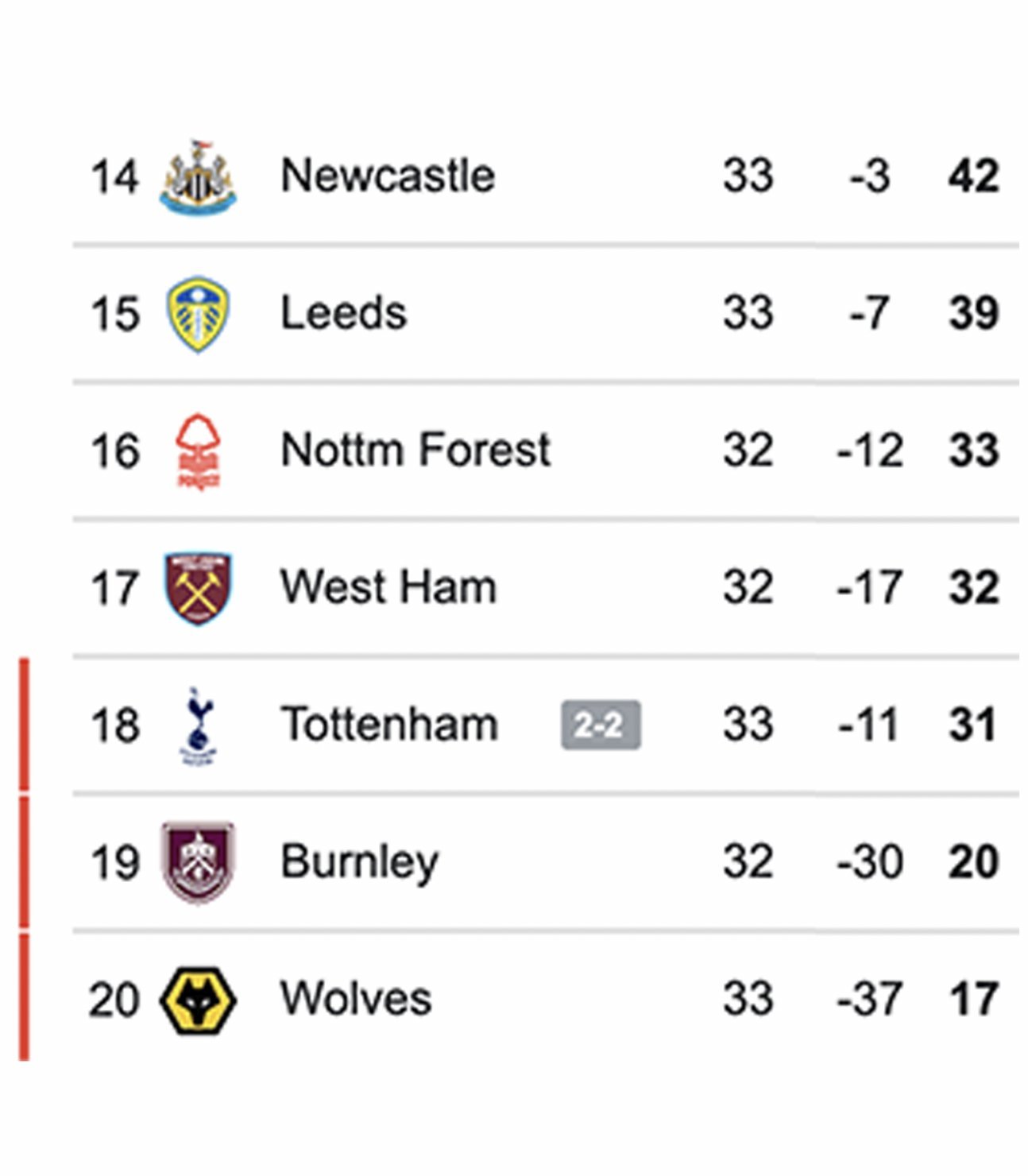1028x1176 pixels.
Task: Select the Tottenham team name
Action: click(x=389, y=725)
